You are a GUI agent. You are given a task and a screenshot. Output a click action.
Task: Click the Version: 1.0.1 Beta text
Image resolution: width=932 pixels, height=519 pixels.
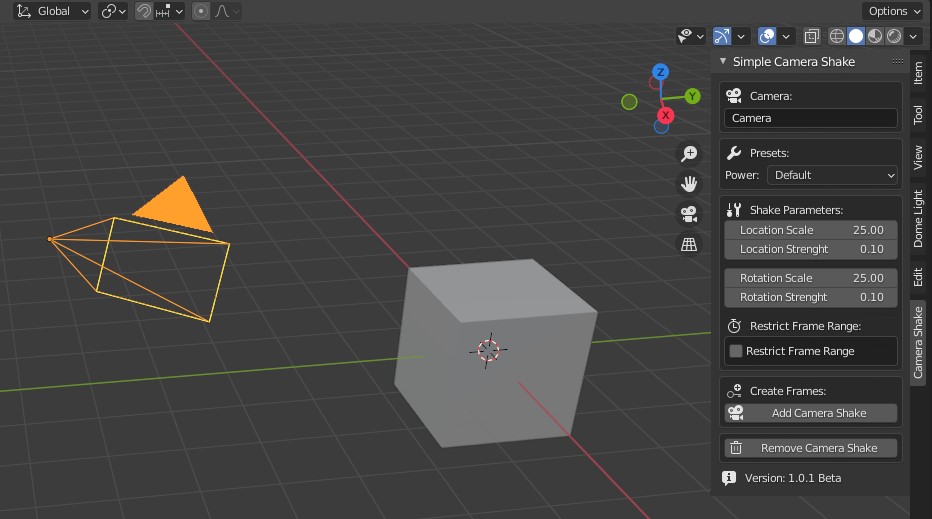click(792, 479)
